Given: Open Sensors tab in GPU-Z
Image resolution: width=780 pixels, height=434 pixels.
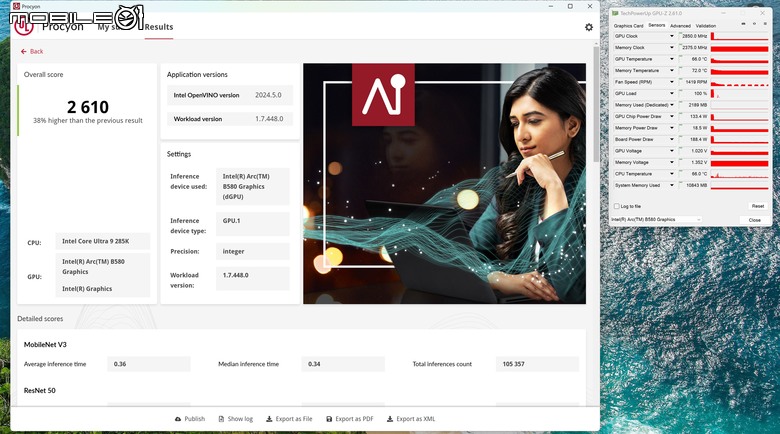Looking at the screenshot, I should coord(657,25).
